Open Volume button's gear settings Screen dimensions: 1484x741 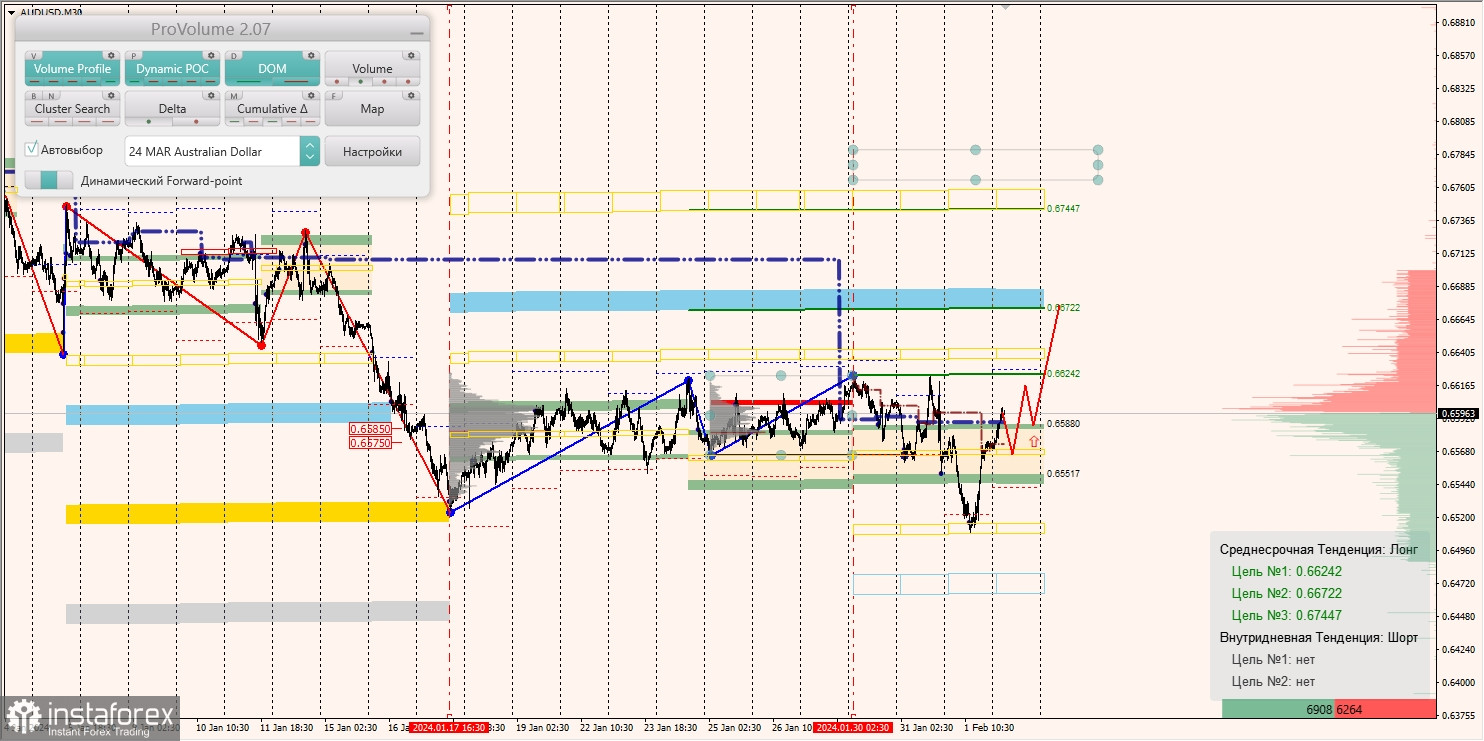tap(411, 56)
